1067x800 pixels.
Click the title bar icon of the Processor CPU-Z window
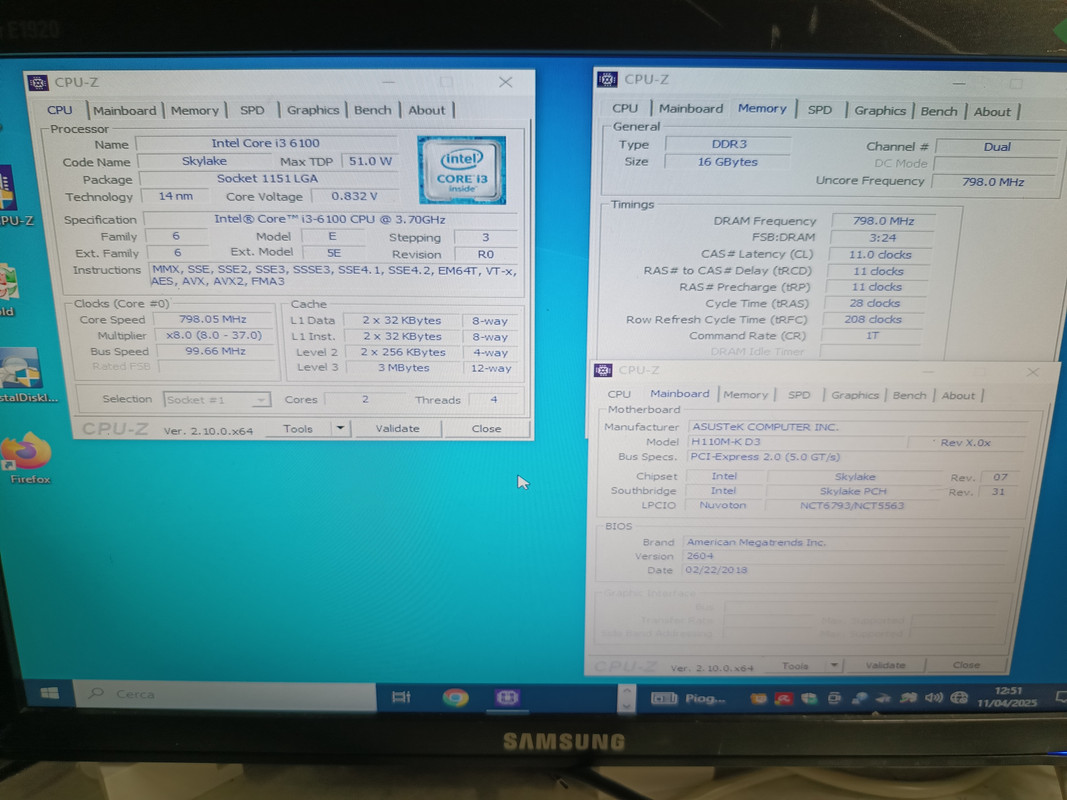[37, 83]
